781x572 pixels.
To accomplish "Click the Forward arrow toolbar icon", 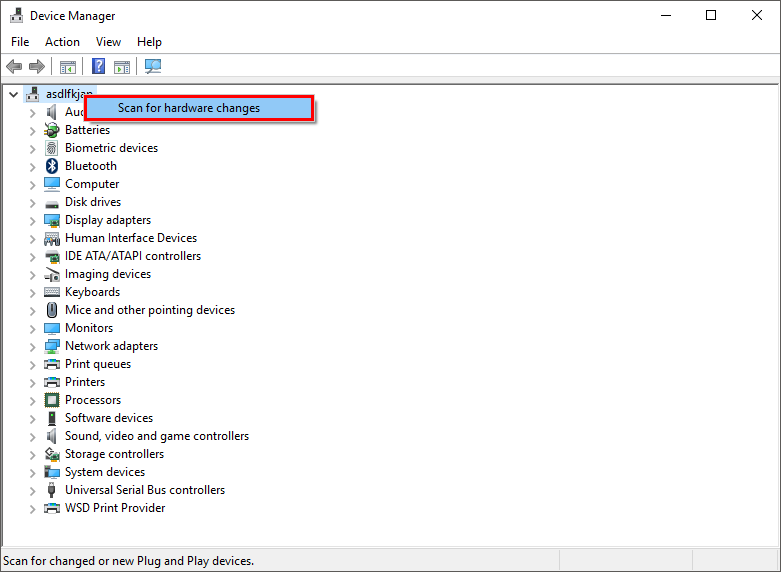I will [37, 66].
